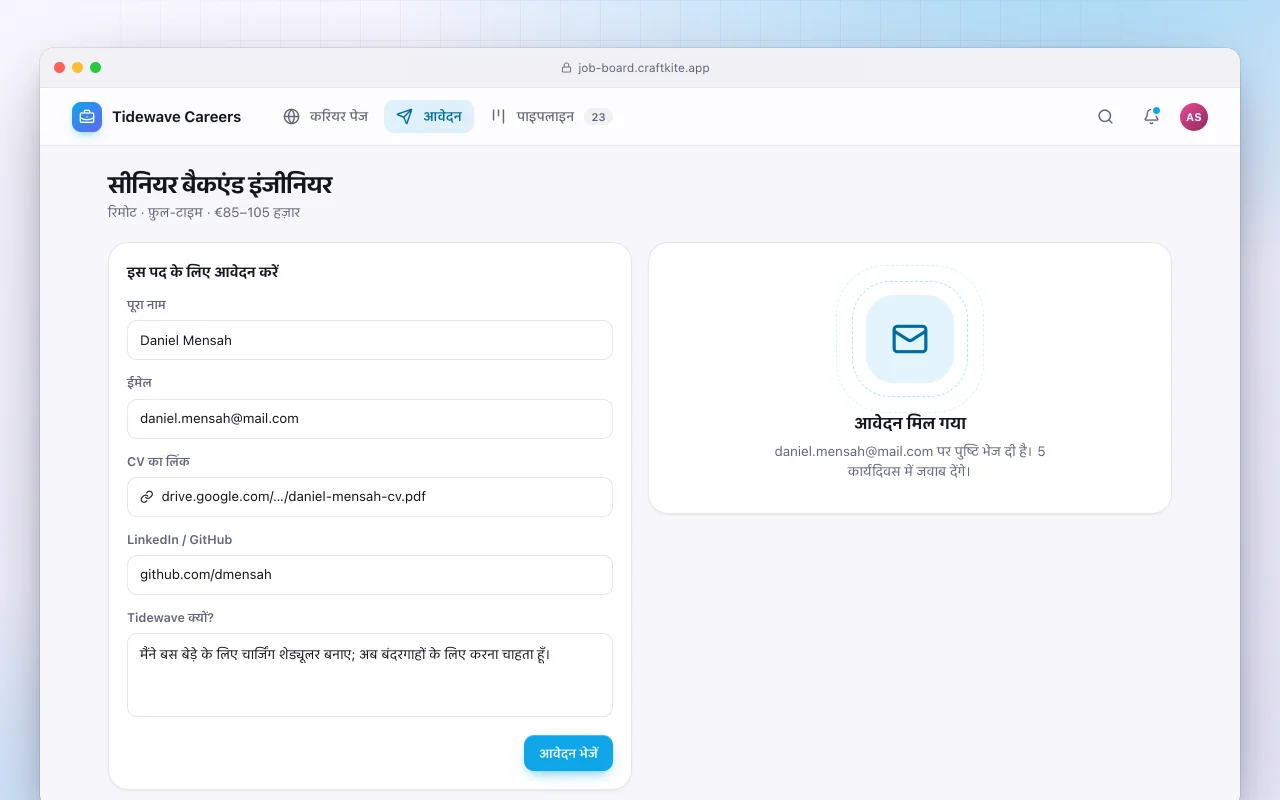Click the paper plane icon beside आवेदन
This screenshot has height=800, width=1280.
(x=404, y=117)
